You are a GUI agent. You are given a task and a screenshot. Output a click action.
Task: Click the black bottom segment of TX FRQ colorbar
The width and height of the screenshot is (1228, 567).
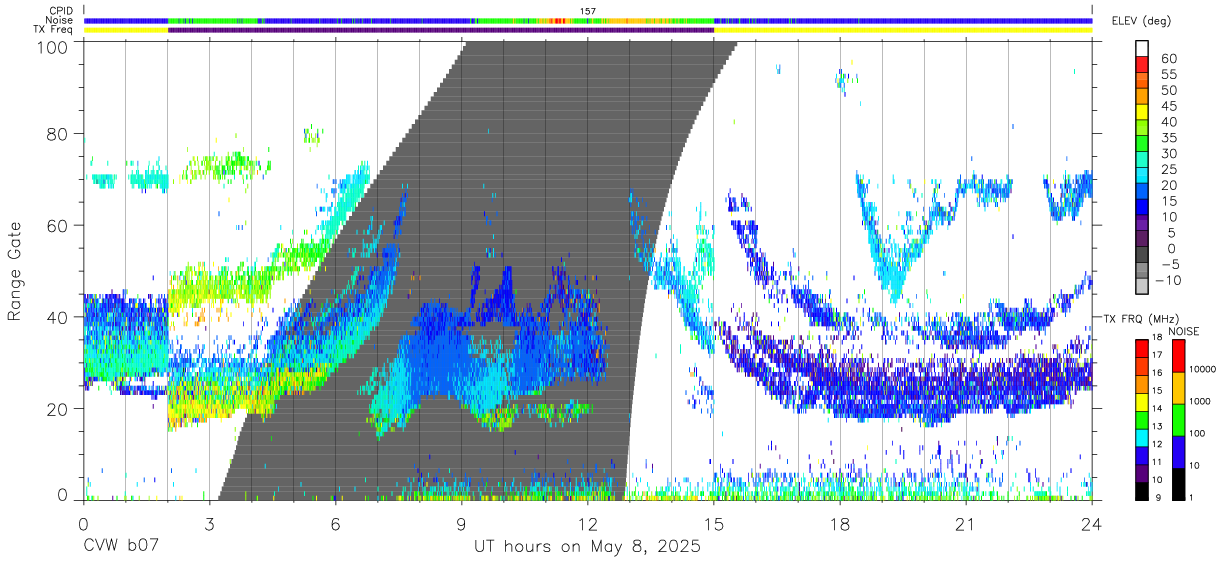(x=1142, y=491)
